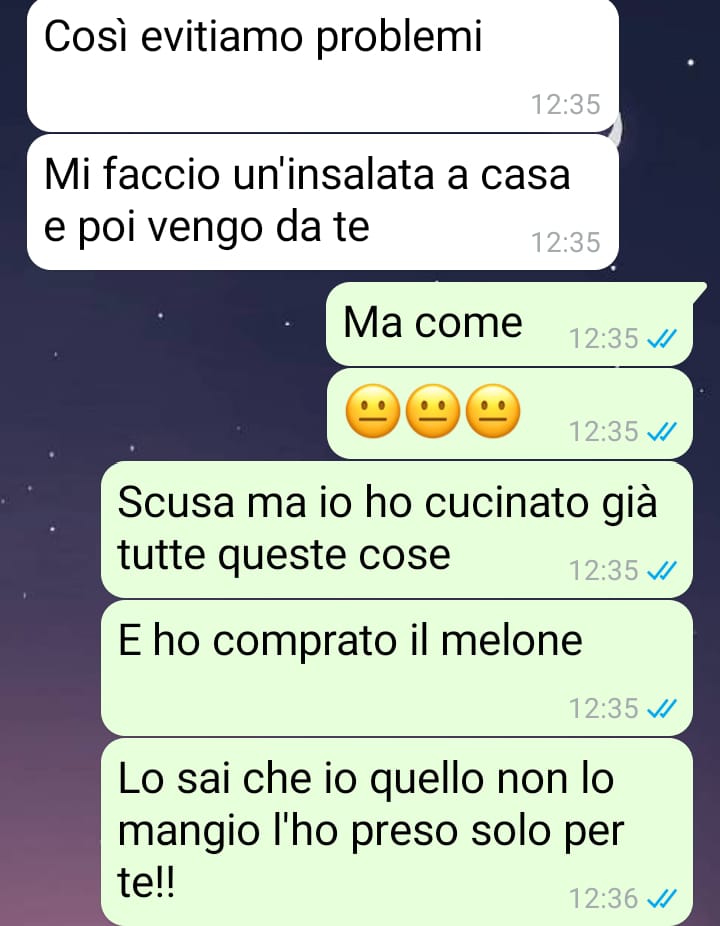This screenshot has height=926, width=720.
Task: Click the third neutral face emoji
Action: 493,411
